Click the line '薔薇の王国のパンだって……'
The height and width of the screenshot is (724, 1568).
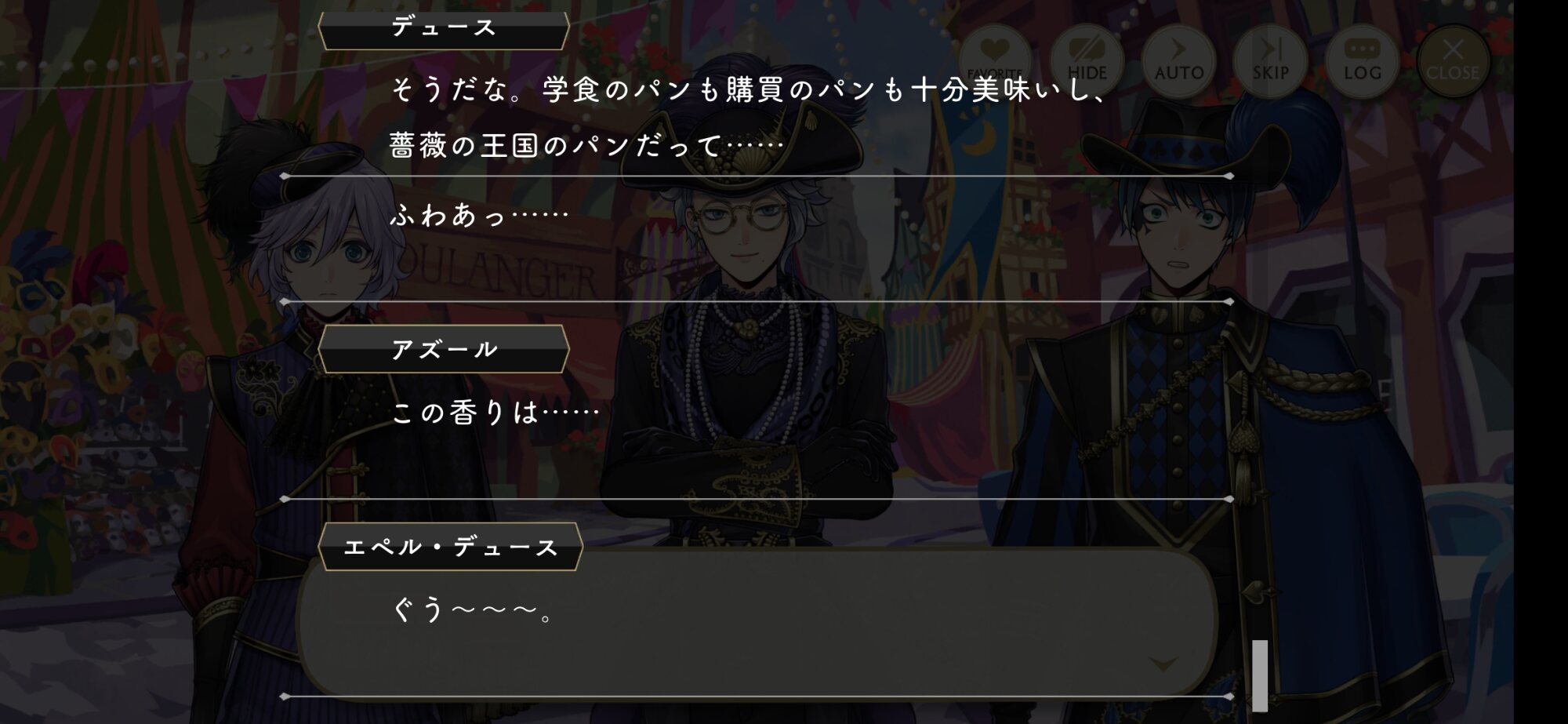[587, 146]
